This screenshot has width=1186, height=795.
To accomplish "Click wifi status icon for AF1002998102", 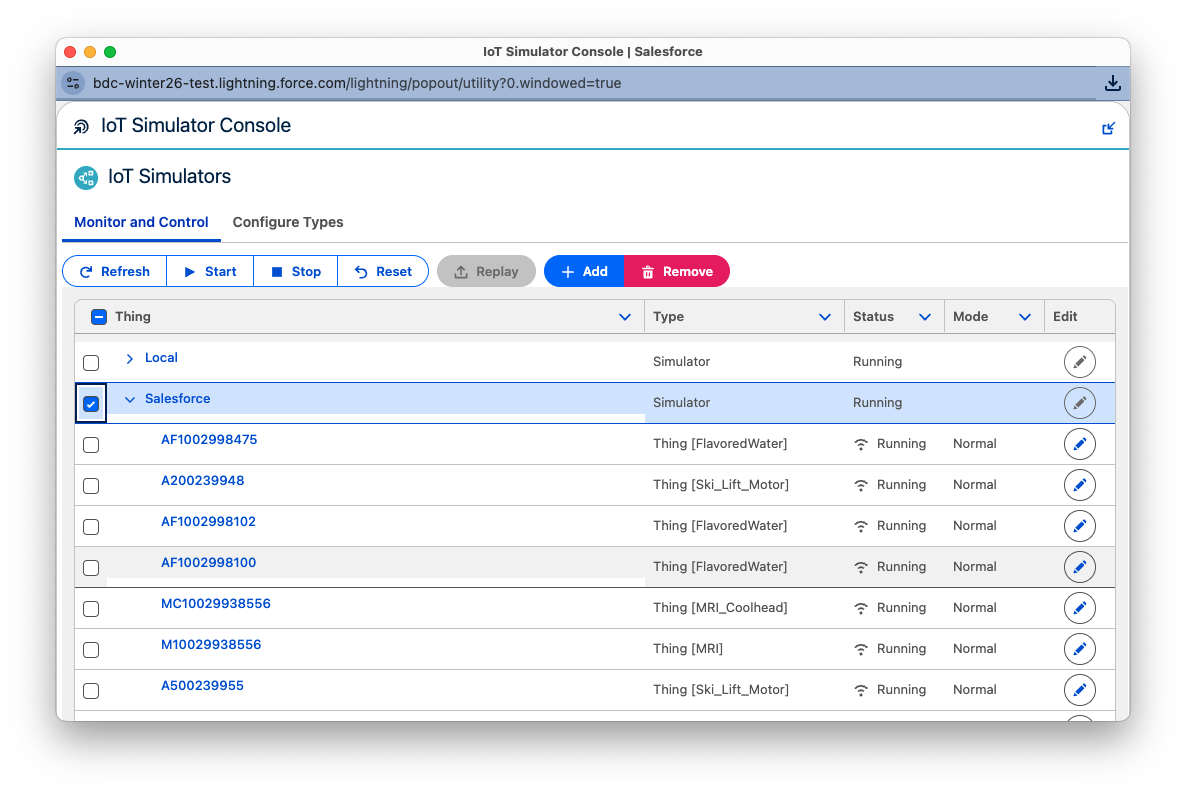I will 861,526.
